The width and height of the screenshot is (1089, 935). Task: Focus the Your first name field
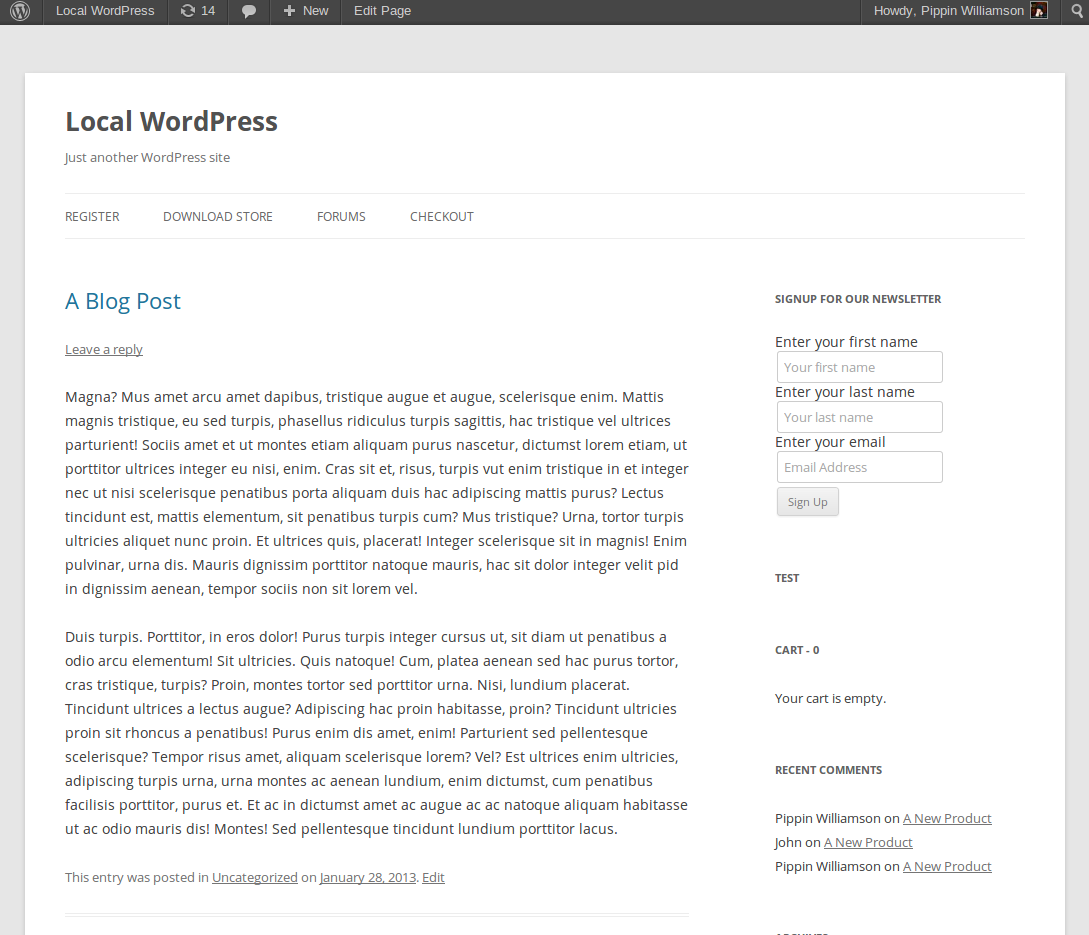click(860, 367)
